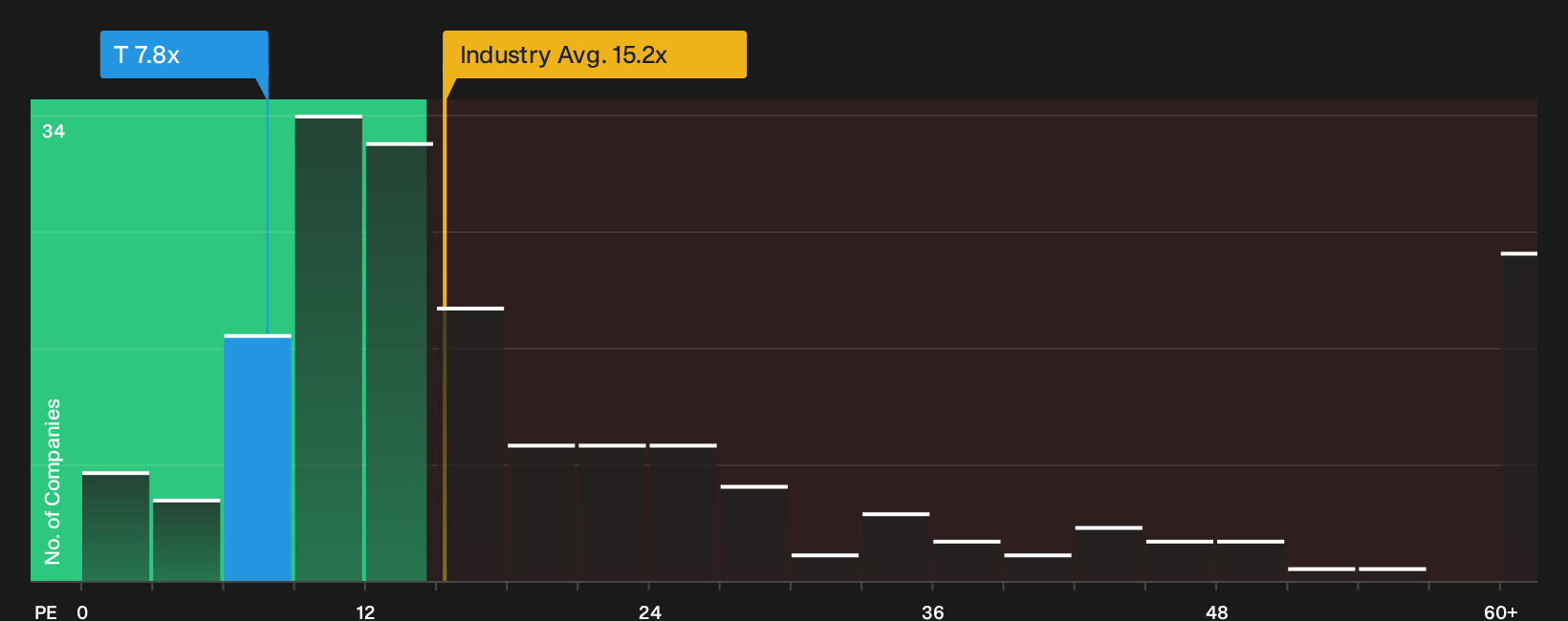This screenshot has width=1568, height=621.
Task: Click the blue 'T 7.8x' label
Action: (184, 54)
